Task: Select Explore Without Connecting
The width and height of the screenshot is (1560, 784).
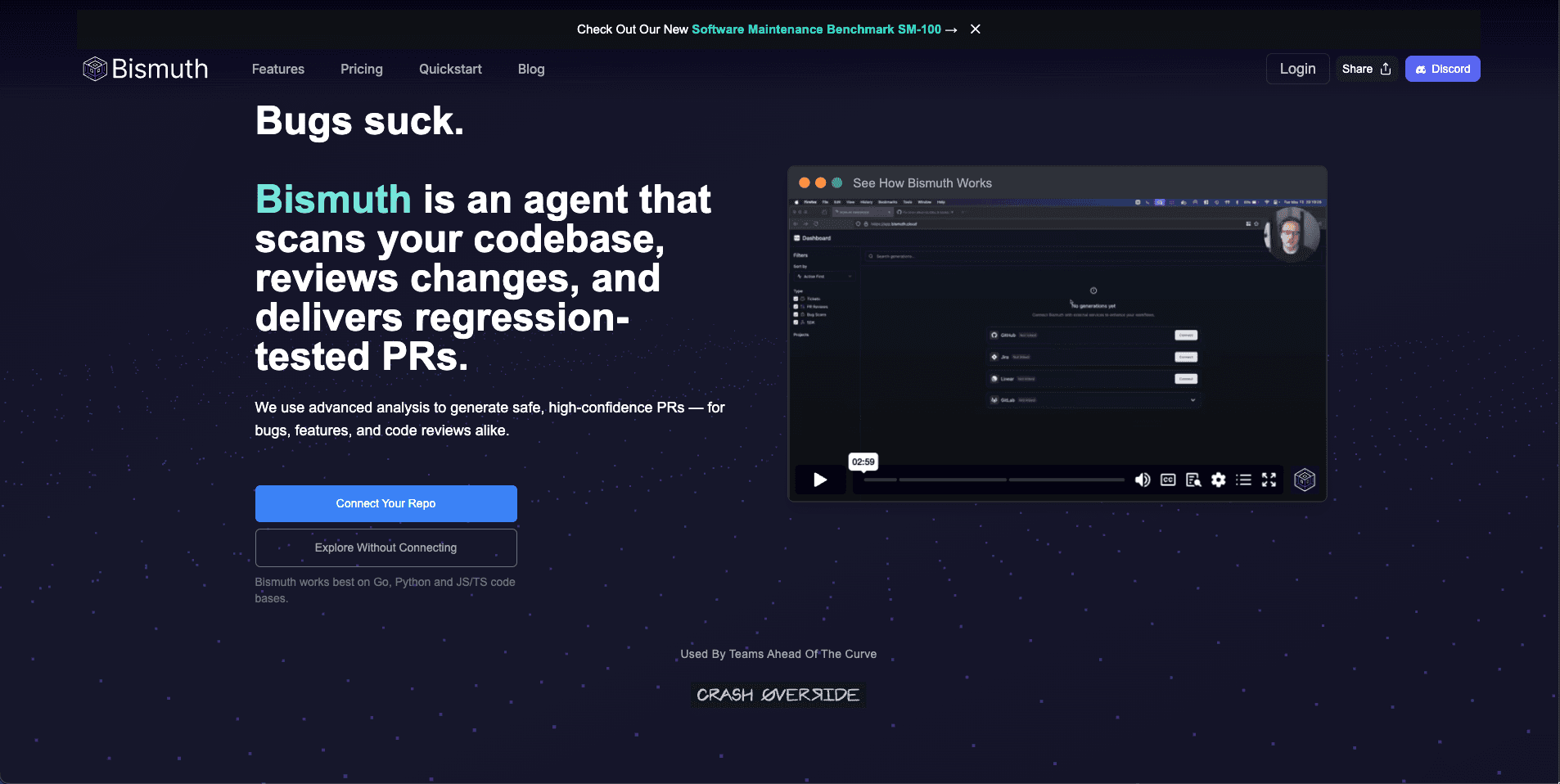Action: 385,547
